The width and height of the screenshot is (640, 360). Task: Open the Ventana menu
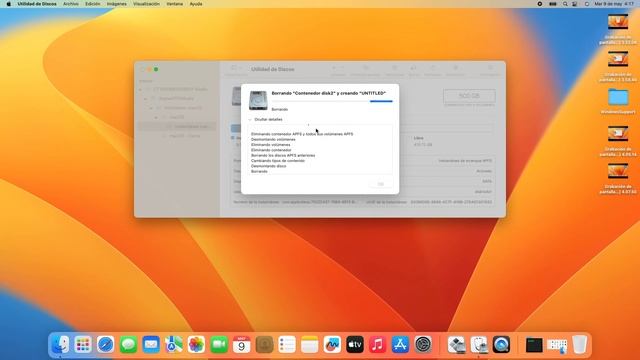pos(175,4)
